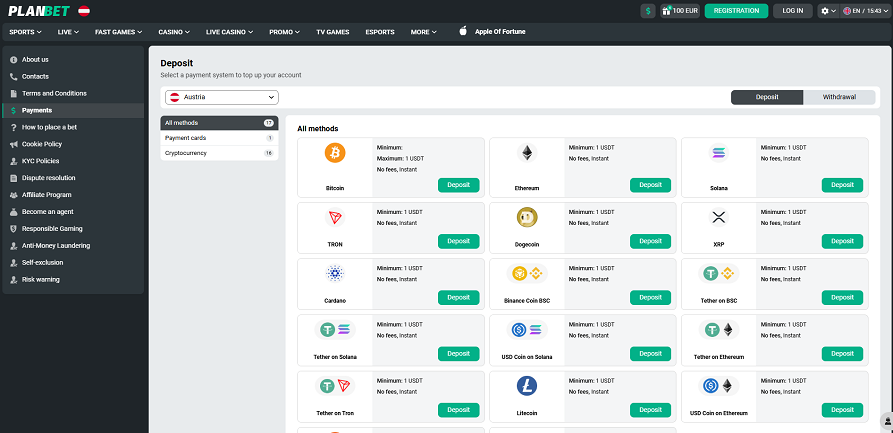Click the PLANBET logo
This screenshot has width=893, height=433.
(x=39, y=11)
